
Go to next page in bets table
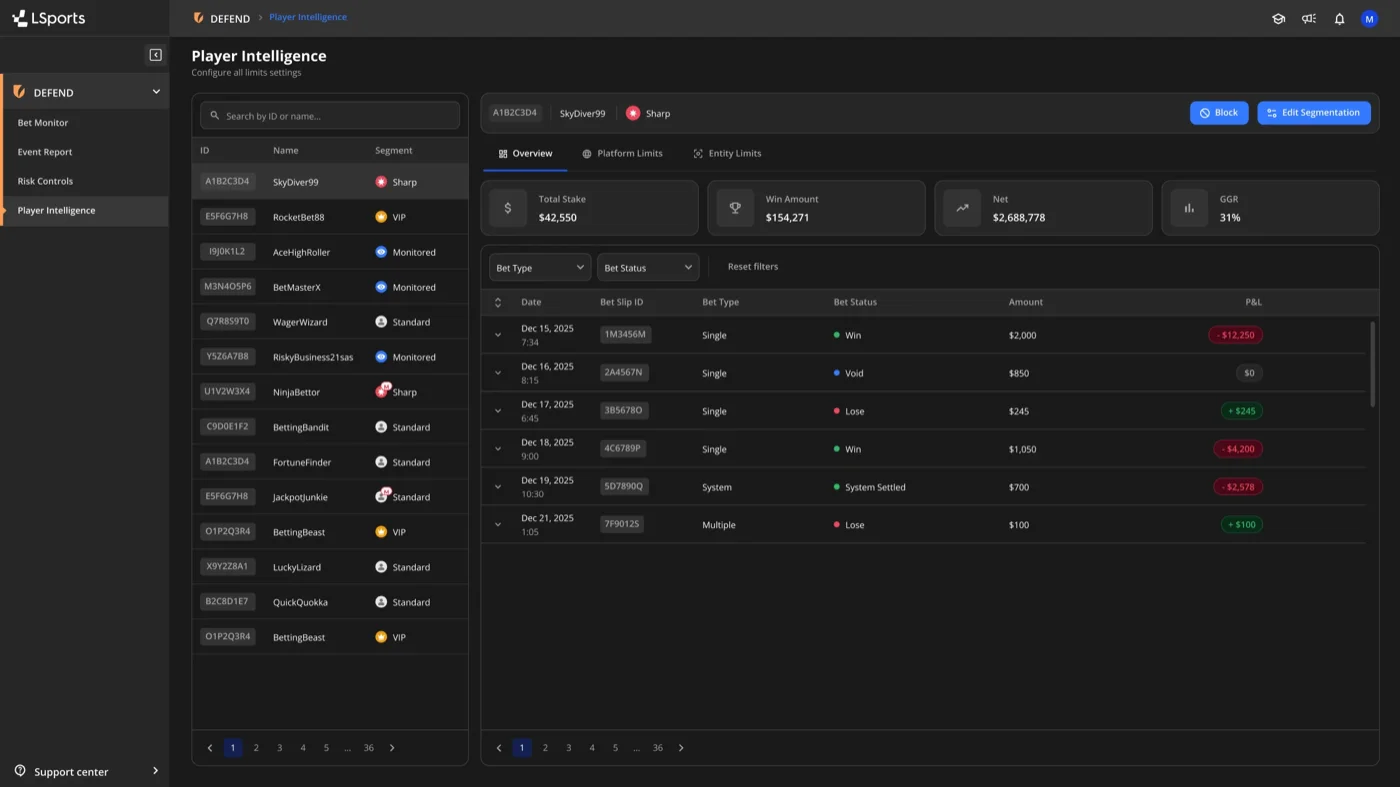[681, 748]
